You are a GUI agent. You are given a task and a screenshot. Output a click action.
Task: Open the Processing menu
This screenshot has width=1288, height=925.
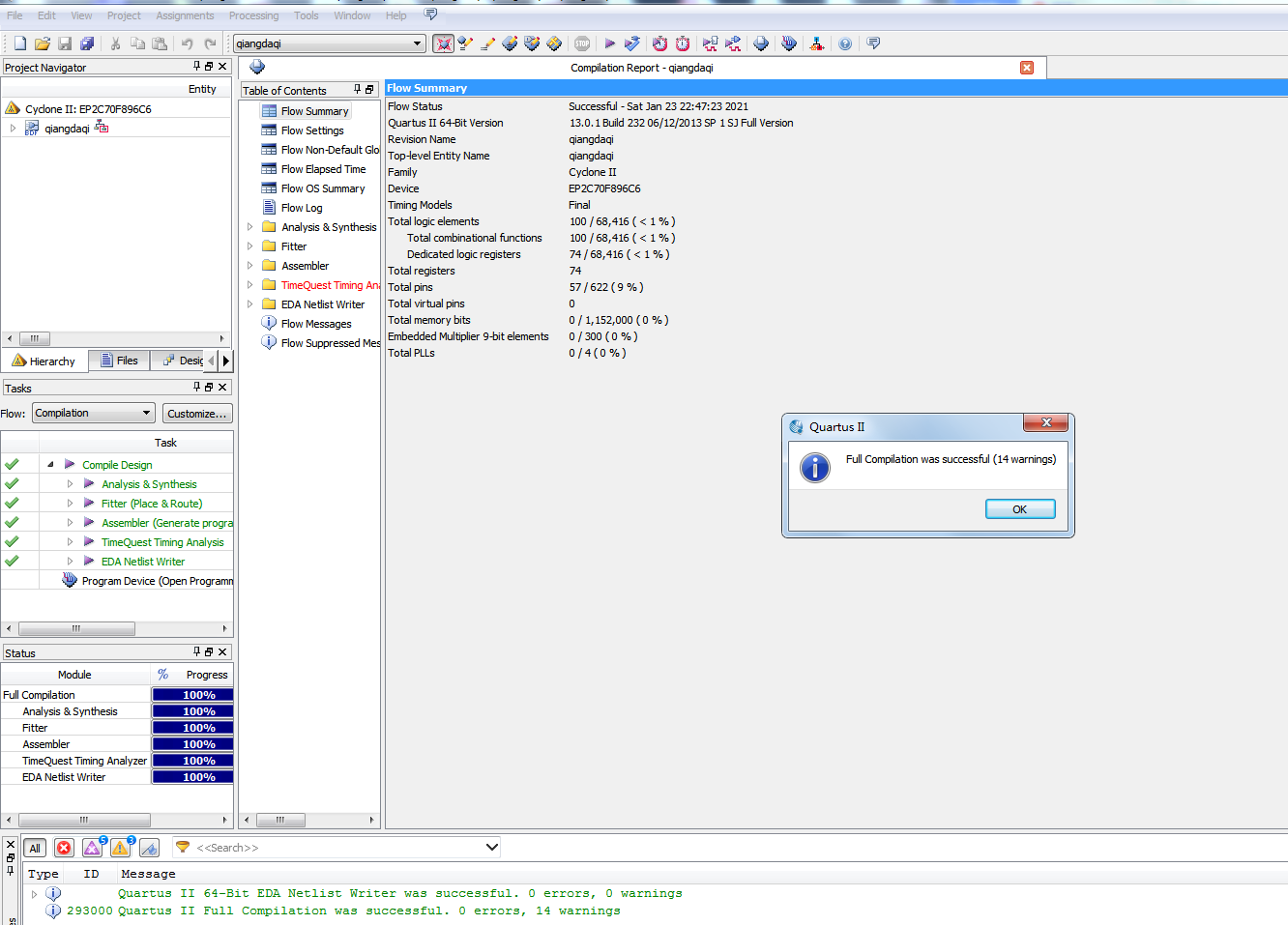click(253, 15)
